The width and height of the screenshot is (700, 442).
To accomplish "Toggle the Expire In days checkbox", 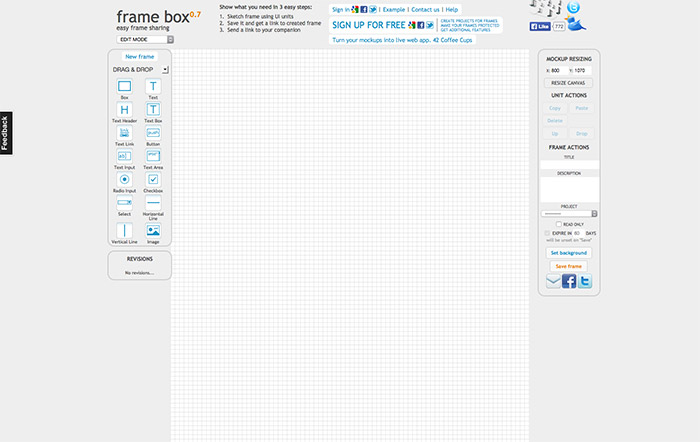I will point(546,233).
